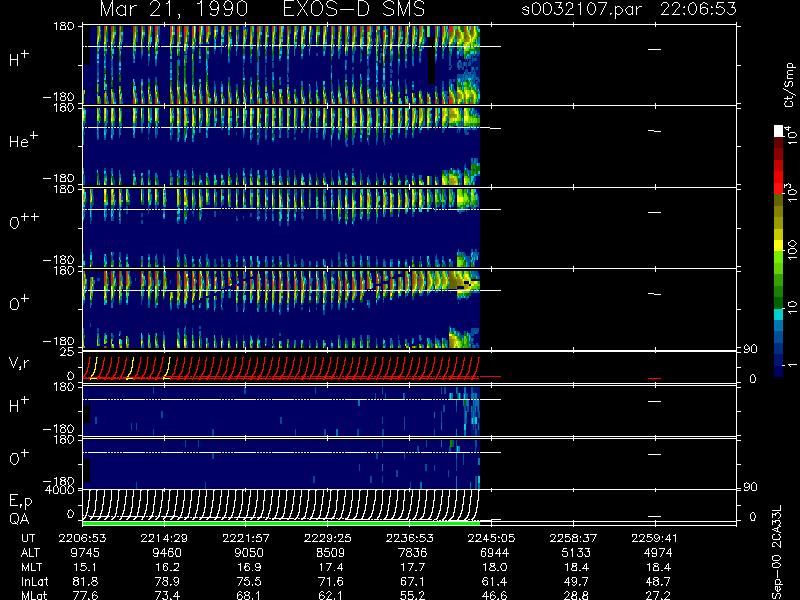800x600 pixels.
Task: Click the MLat value '77.6'
Action: [85, 595]
